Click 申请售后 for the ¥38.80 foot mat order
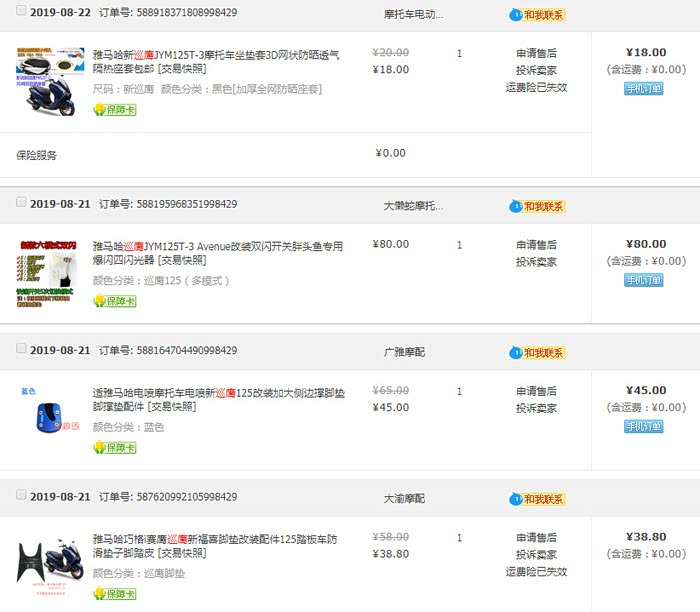 tap(536, 537)
